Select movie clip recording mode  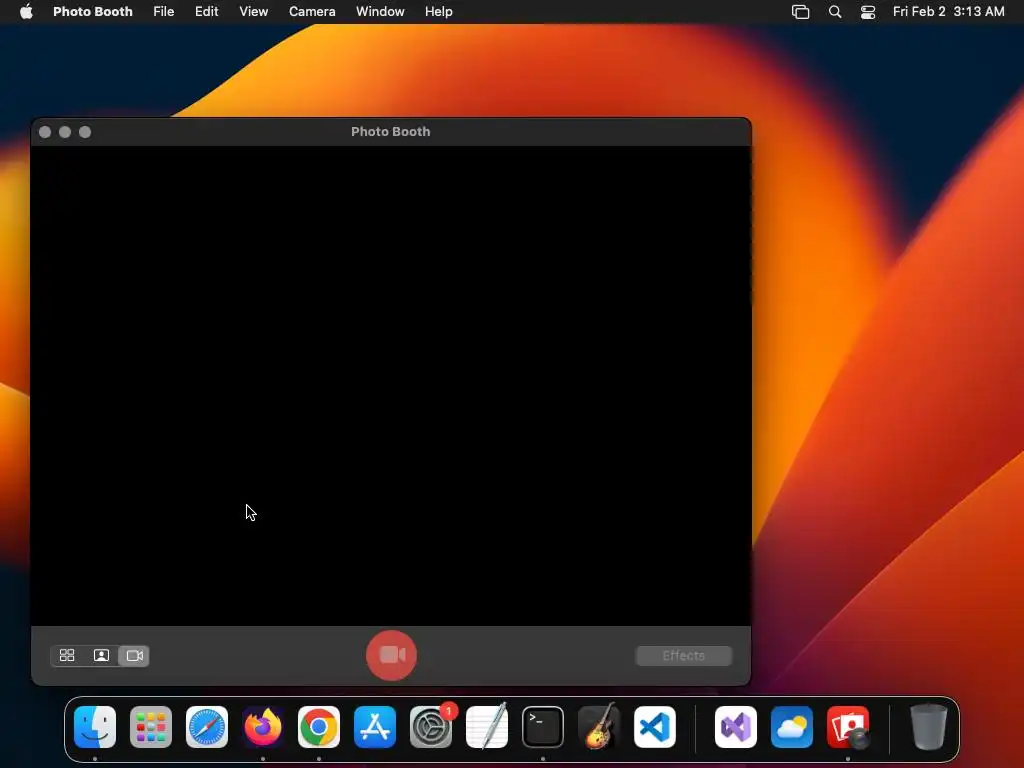(135, 655)
